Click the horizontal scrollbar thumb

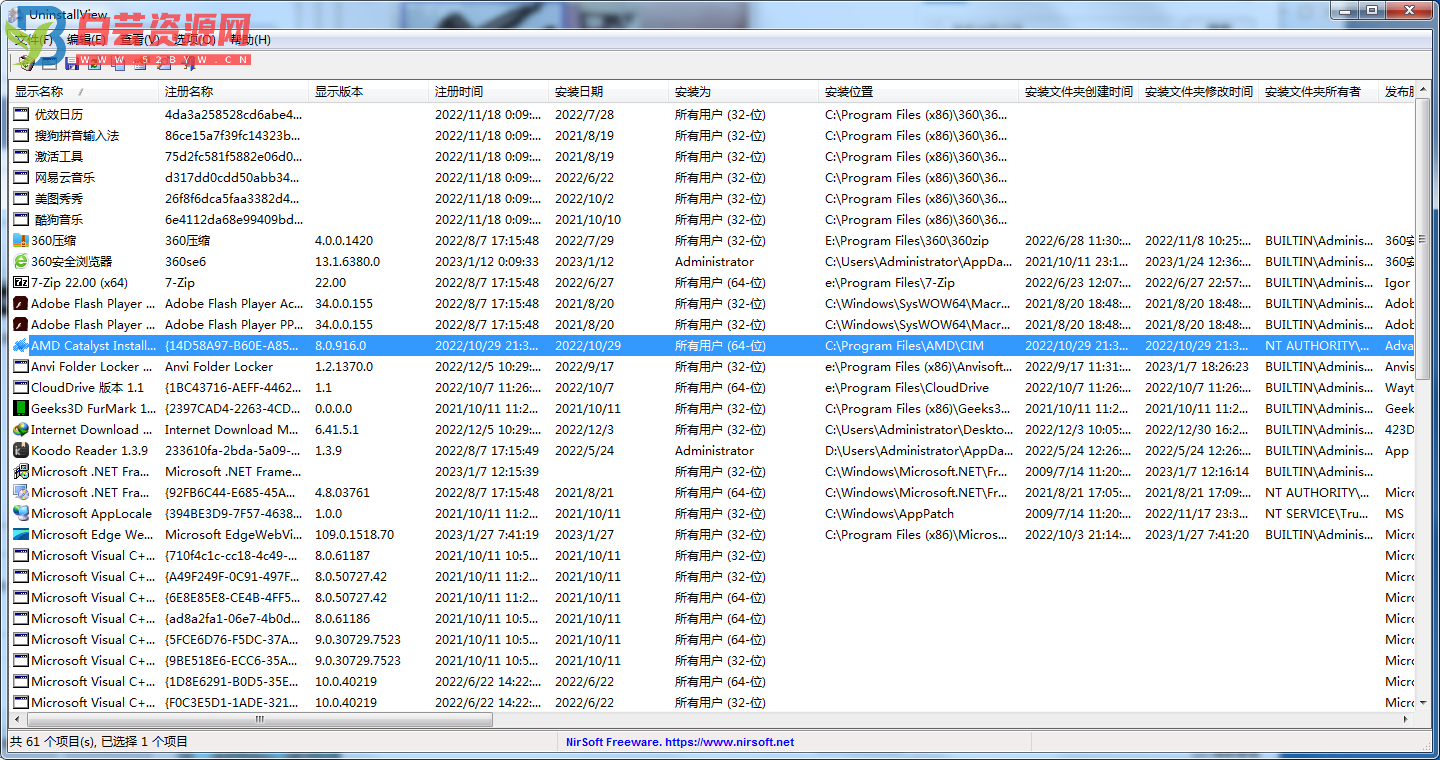coord(260,719)
